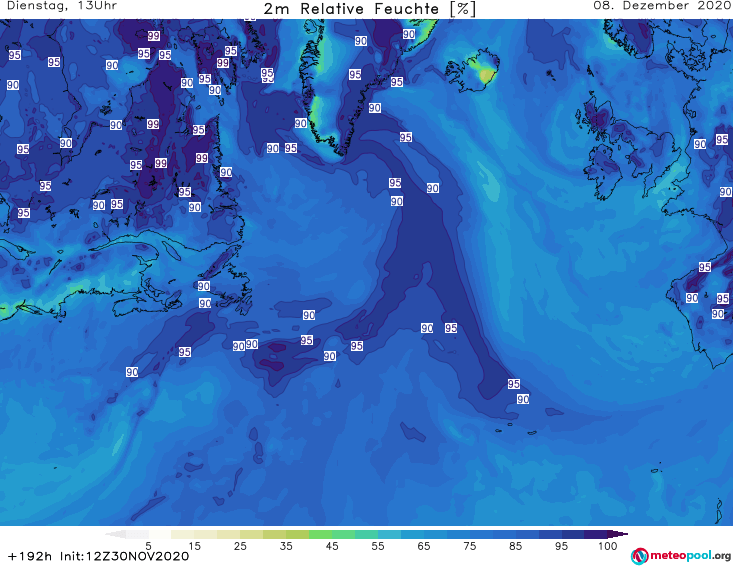Screen dimensions: 733x566
Task: Click the '75' value on the color scale
Action: [x=470, y=546]
